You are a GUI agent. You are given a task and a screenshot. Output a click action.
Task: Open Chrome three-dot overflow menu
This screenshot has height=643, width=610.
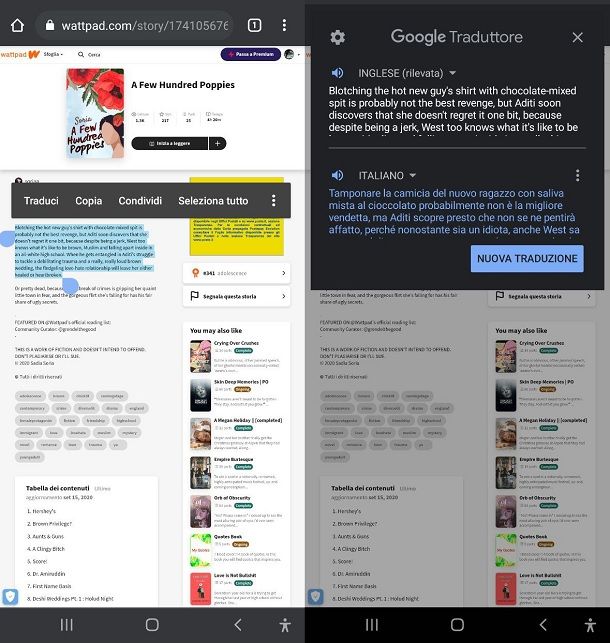(284, 25)
